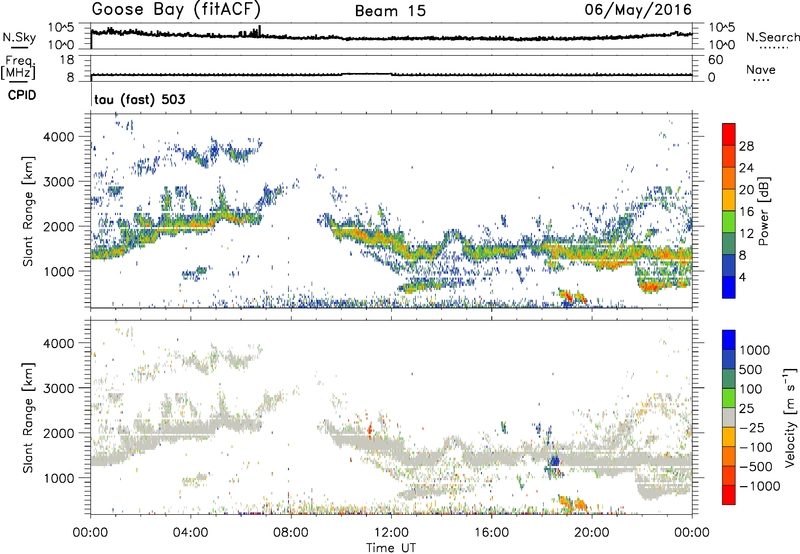This screenshot has width=800, height=554.
Task: Click the "28" label on Power color bar
Action: 746,146
